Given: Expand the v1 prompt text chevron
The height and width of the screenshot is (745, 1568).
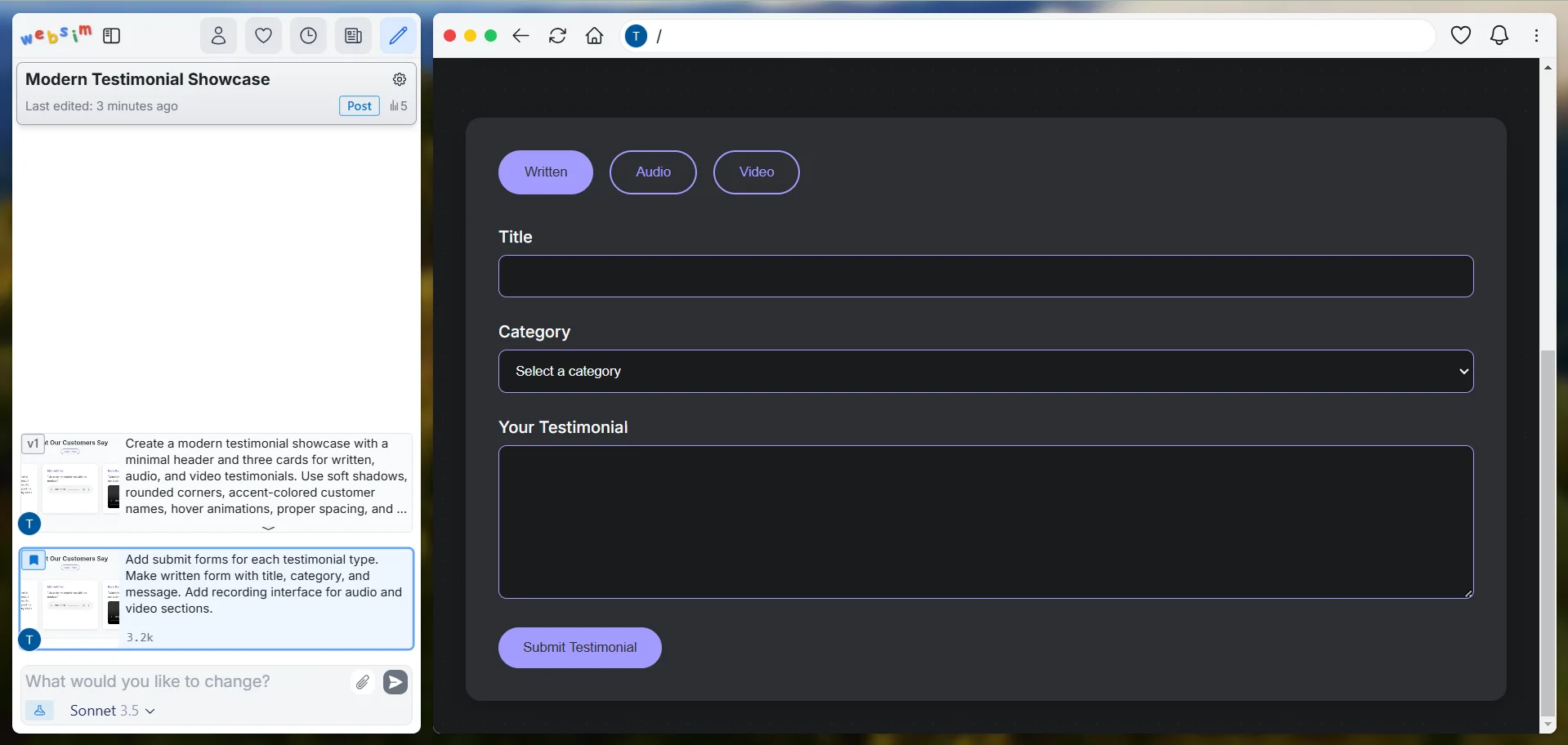Looking at the screenshot, I should click(268, 529).
